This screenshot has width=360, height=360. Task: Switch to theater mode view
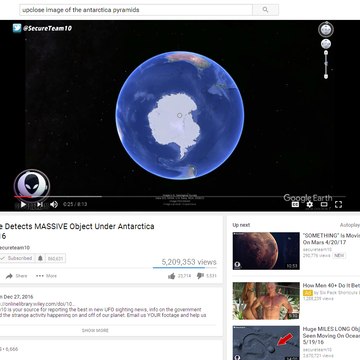pyautogui.click(x=324, y=204)
